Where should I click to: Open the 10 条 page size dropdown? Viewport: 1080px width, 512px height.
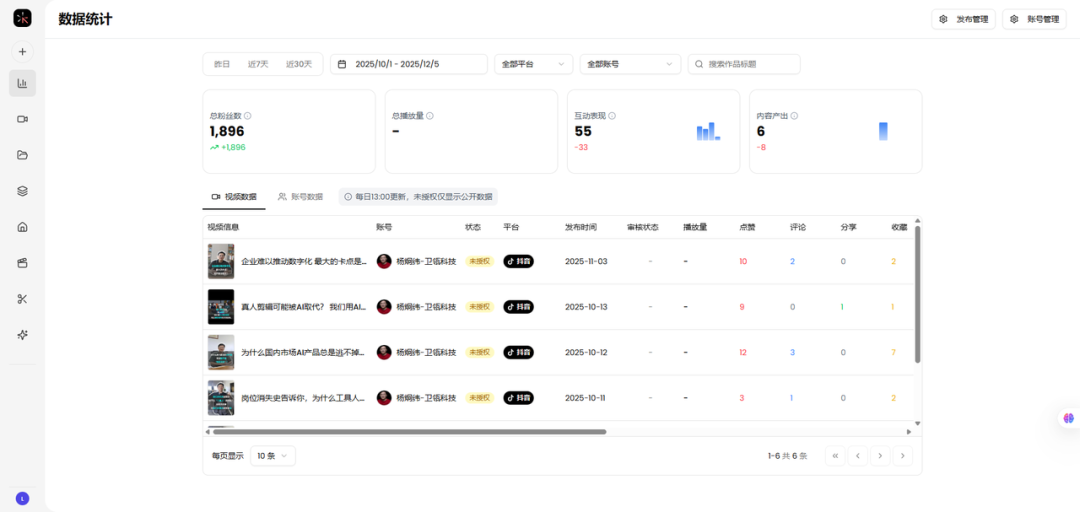click(273, 455)
